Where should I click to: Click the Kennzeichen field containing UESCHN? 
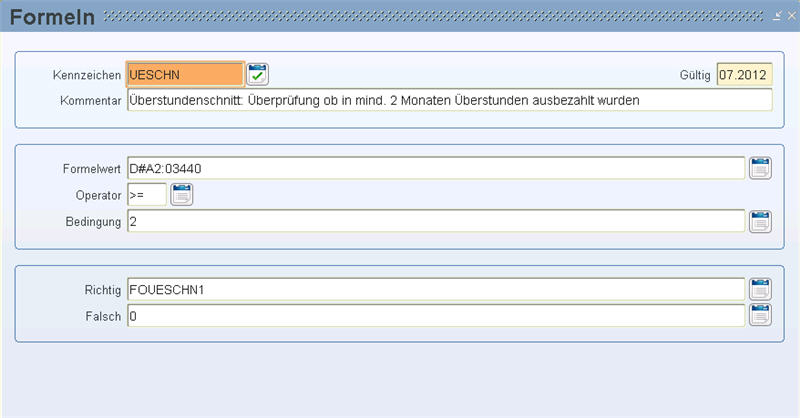(185, 75)
